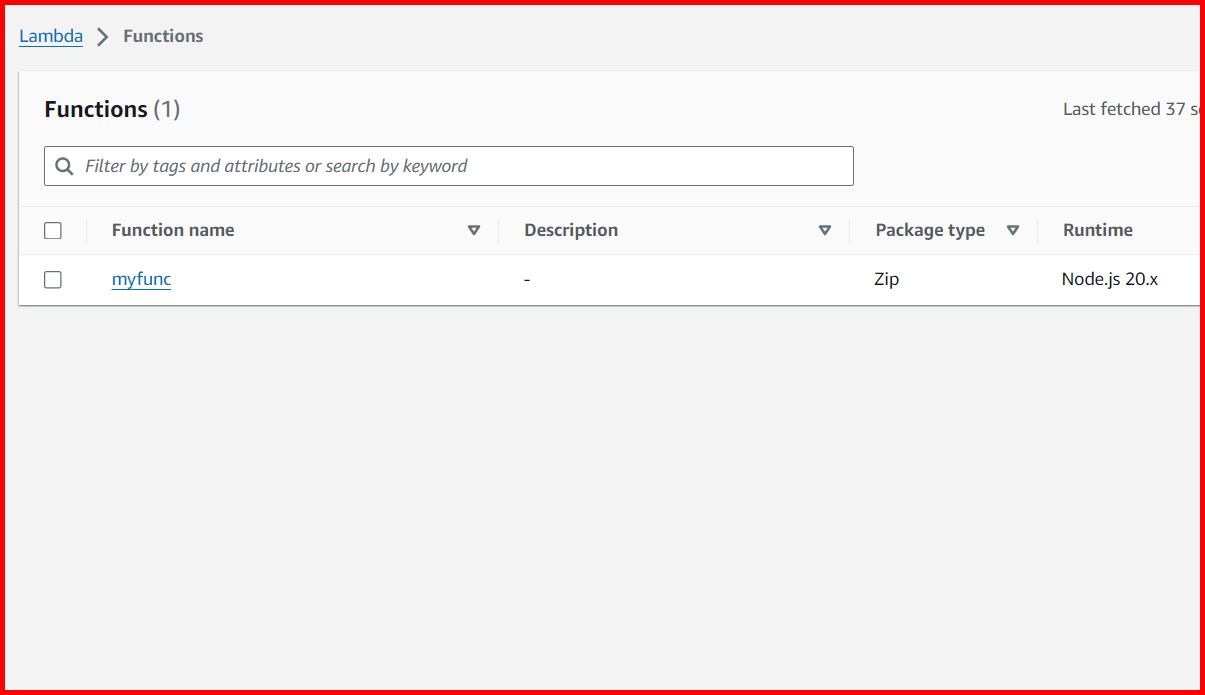The image size is (1205, 695).
Task: Open the Lambda breadcrumb link
Action: [x=50, y=35]
